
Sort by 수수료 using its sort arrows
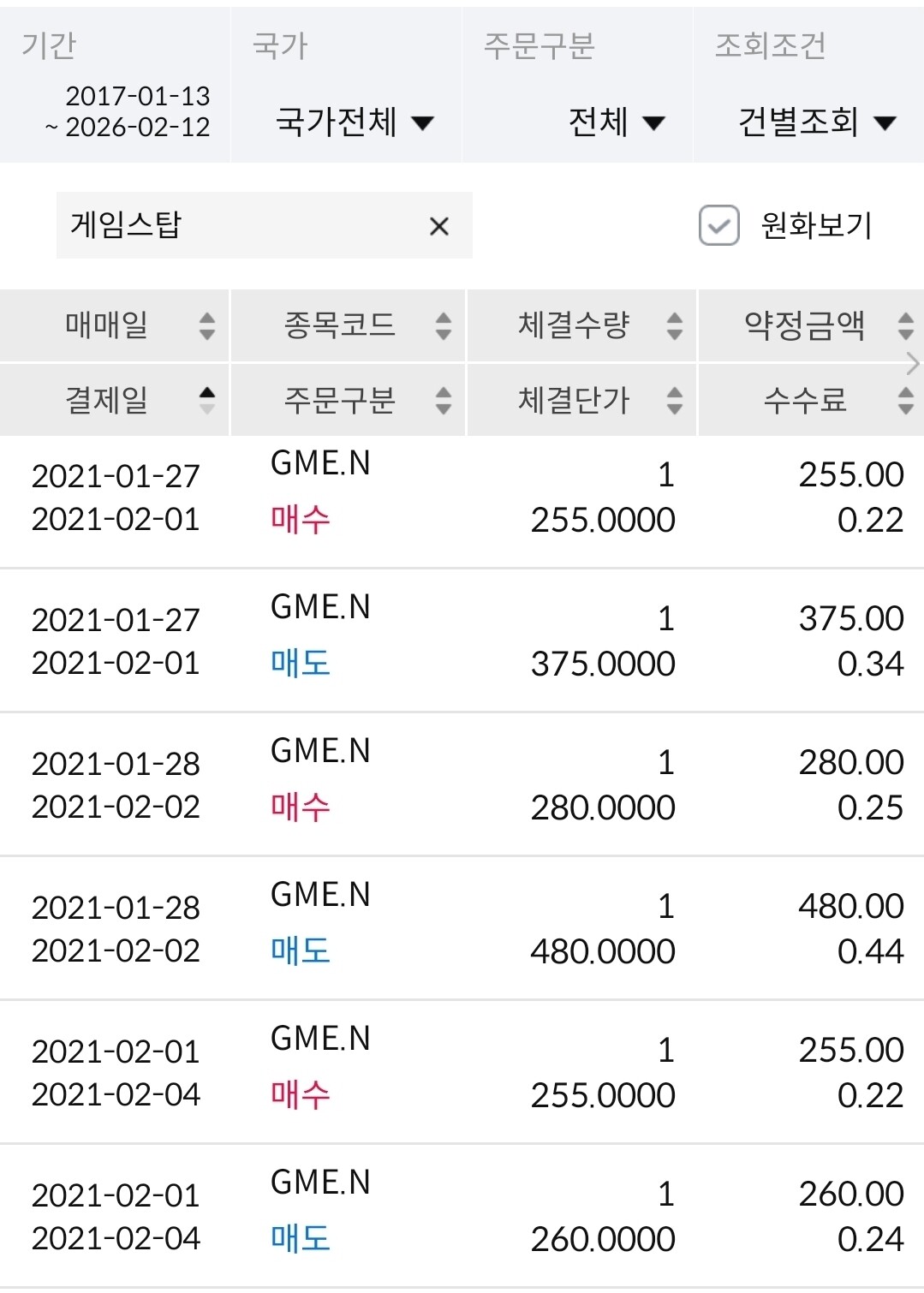(905, 400)
